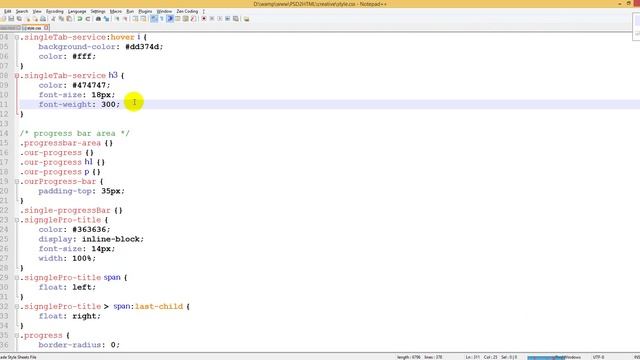Collapse the .ourProgress-bar rule fold marker
Image resolution: width=640 pixels, height=360 pixels.
[17, 181]
